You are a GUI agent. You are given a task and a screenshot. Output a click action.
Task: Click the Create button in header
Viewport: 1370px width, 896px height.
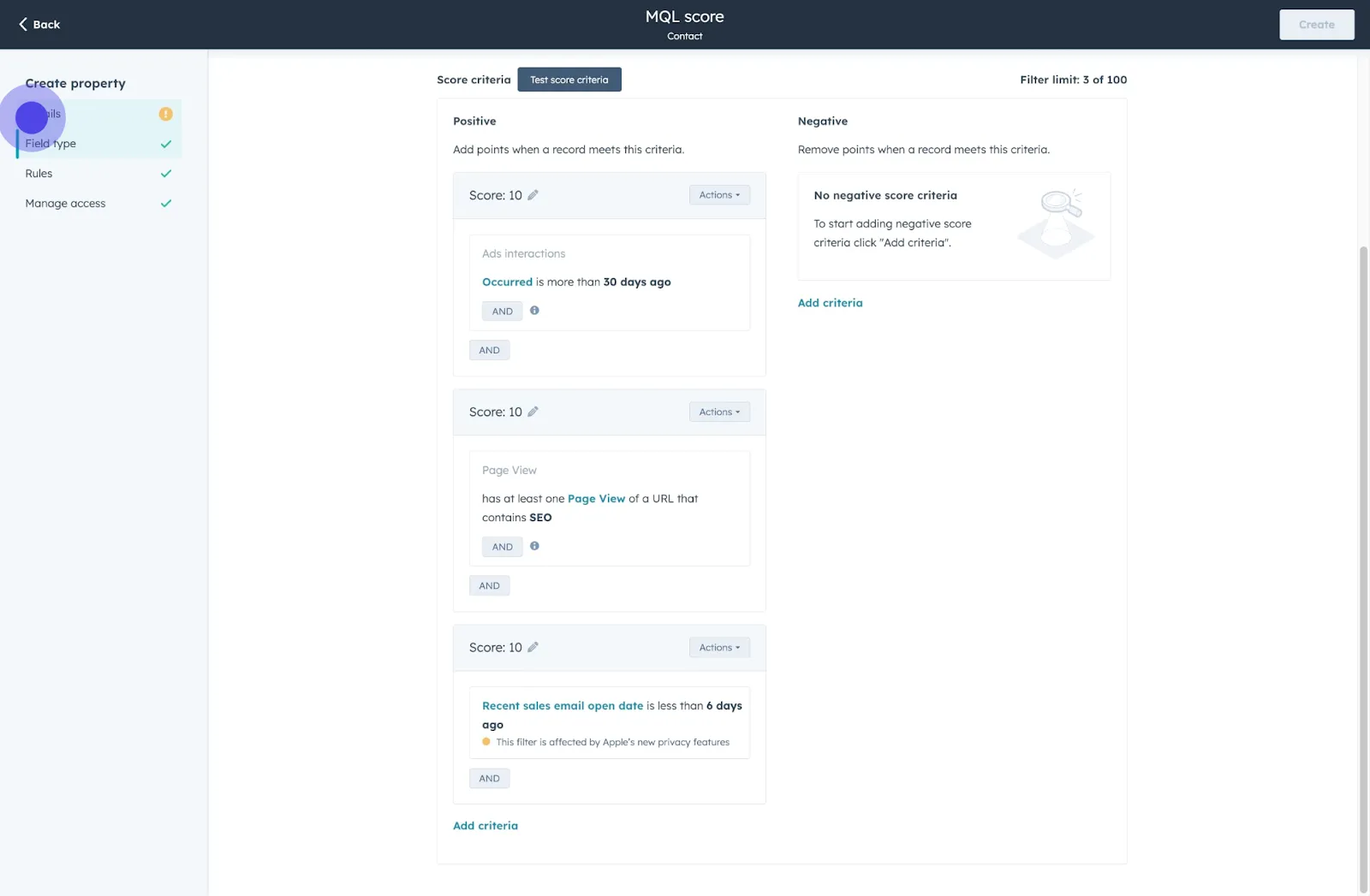click(1316, 25)
